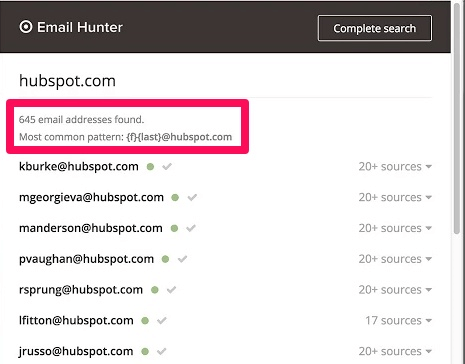Click green status dot beside lfitton@hubspot.com
The width and height of the screenshot is (465, 364).
[x=145, y=321]
